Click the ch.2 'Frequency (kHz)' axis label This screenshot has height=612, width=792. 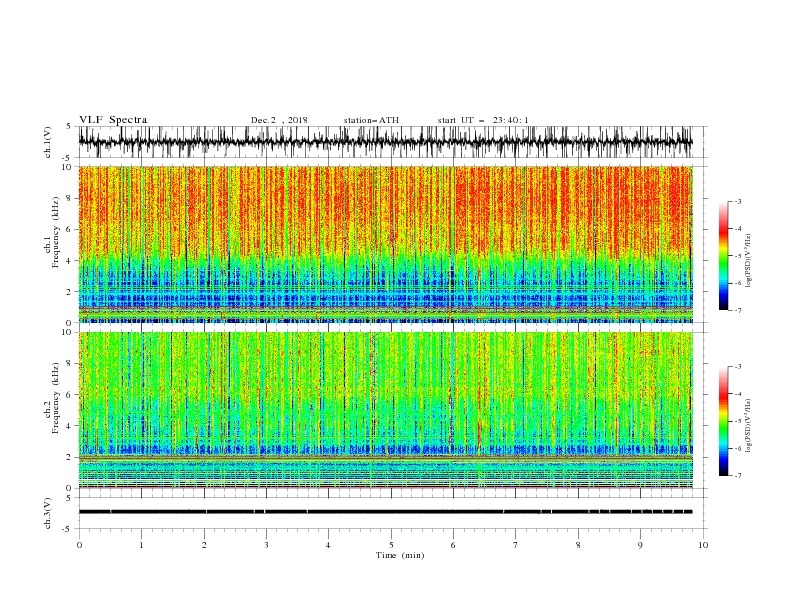click(x=56, y=397)
